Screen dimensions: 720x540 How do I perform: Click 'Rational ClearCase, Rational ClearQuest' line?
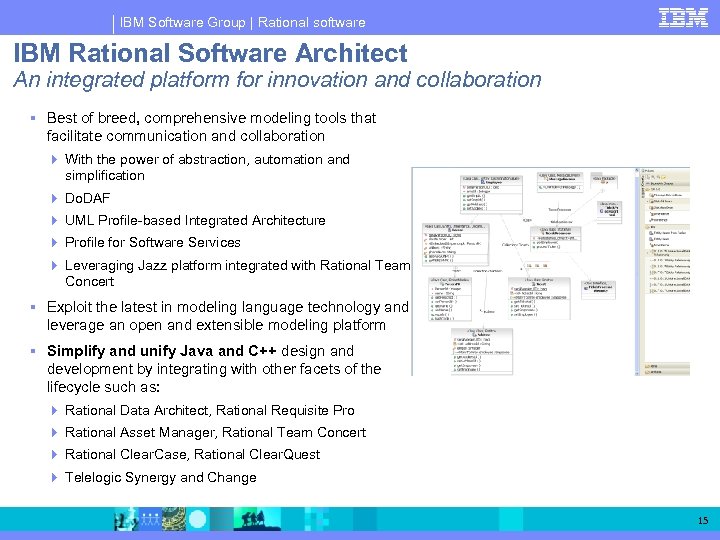[x=192, y=455]
